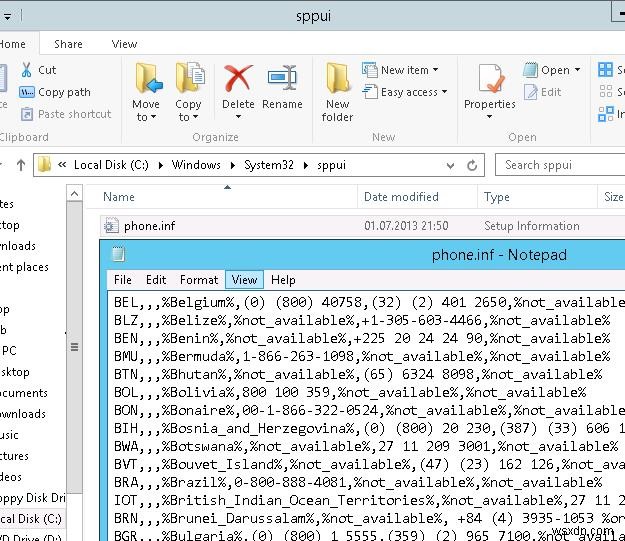Click the navigation pane scrollbar thumb
This screenshot has height=541, width=625.
[x=74, y=347]
